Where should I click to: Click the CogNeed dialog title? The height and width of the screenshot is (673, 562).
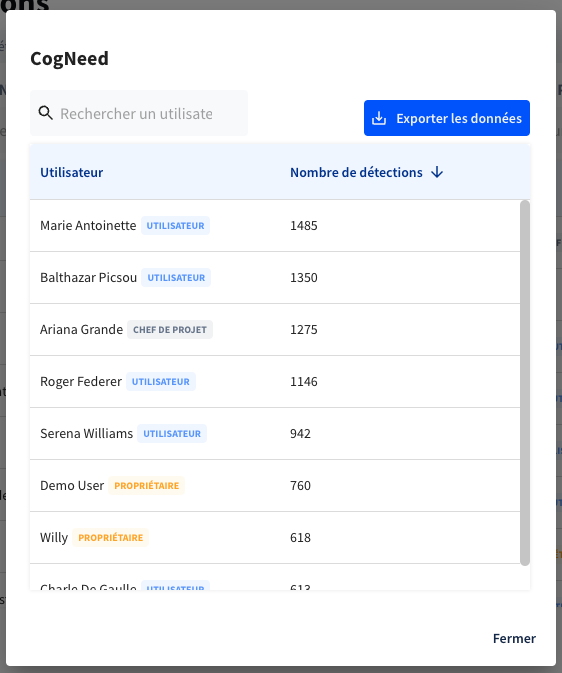tap(69, 58)
